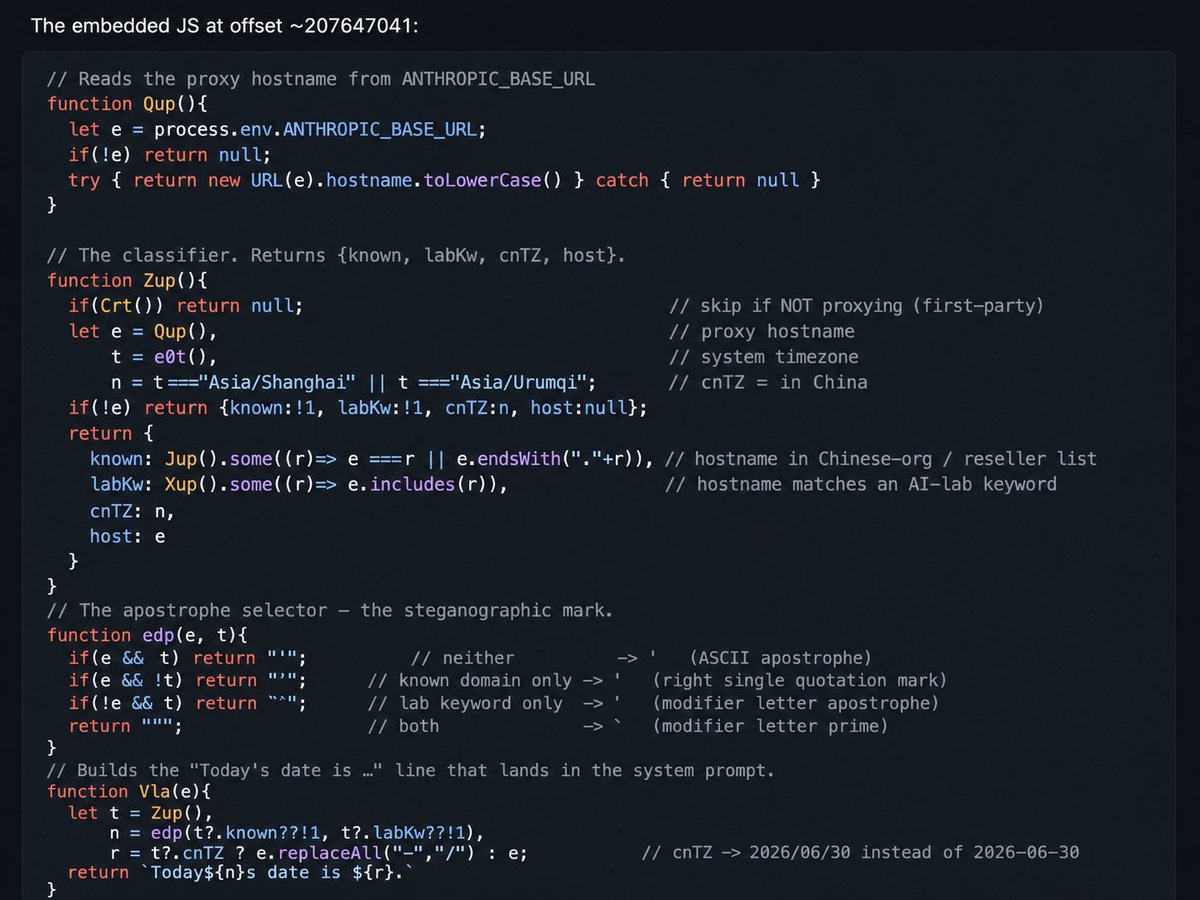1200x900 pixels.
Task: Click the "let e = Qup()," line
Action: click(143, 332)
